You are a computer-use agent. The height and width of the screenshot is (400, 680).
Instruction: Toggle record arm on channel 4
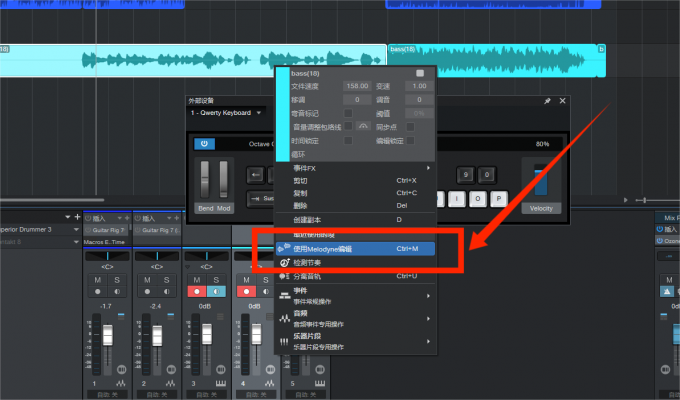coord(246,292)
